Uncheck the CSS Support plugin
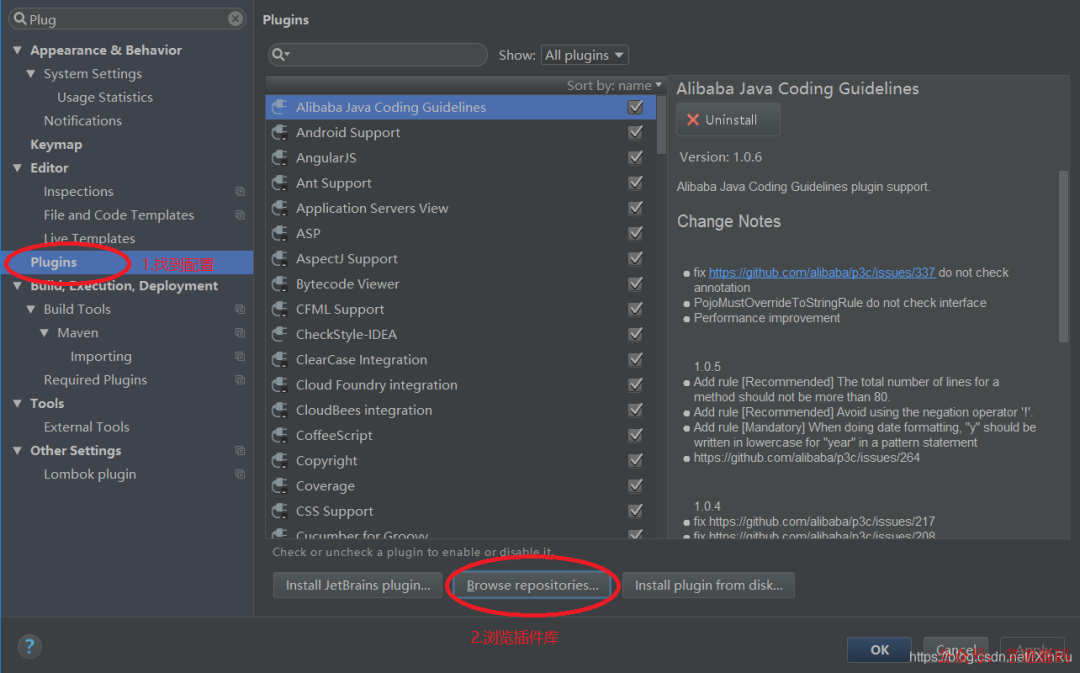Image resolution: width=1080 pixels, height=673 pixels. tap(636, 511)
